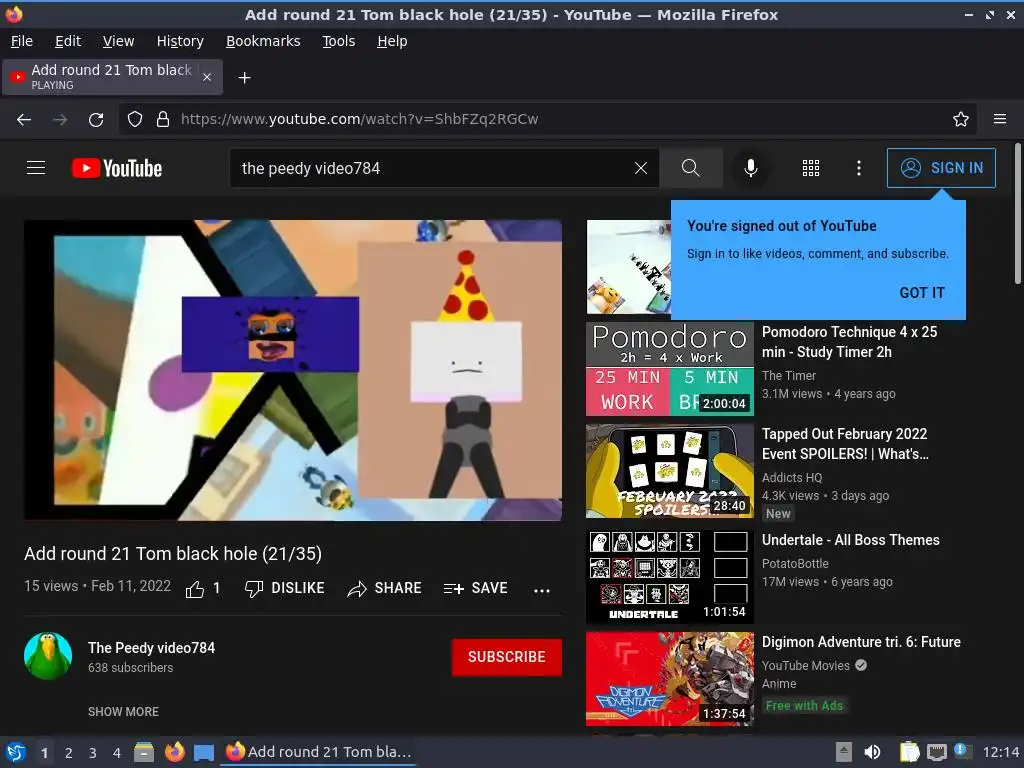Image resolution: width=1024 pixels, height=768 pixels.
Task: Open more actions ellipsis under video
Action: click(541, 590)
